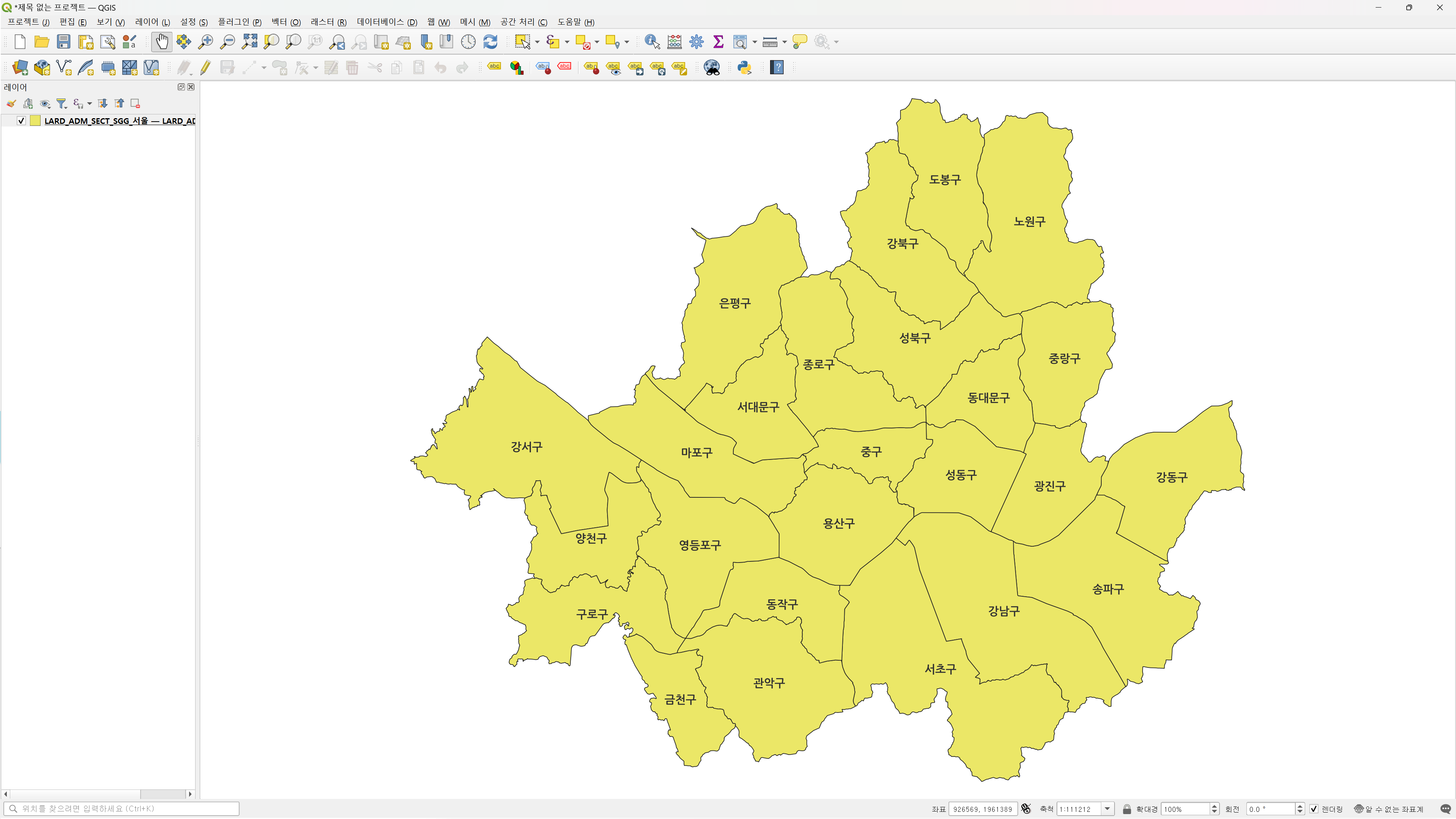This screenshot has width=1456, height=819.
Task: Expand the select features tool dropdown arrow
Action: (537, 42)
